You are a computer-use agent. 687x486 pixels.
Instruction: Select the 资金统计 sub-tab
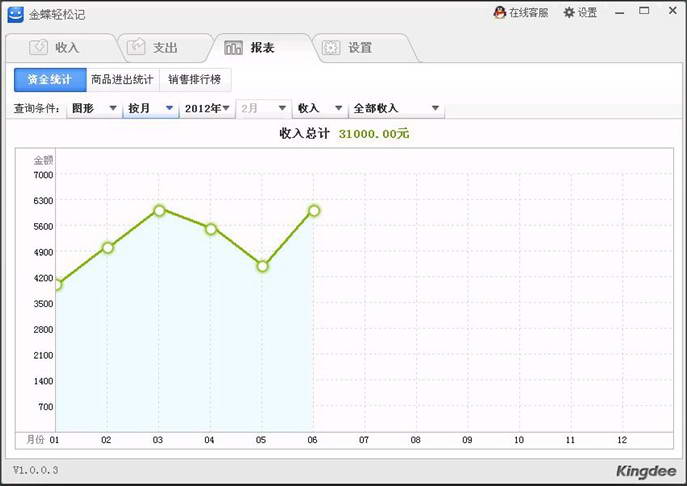50,80
